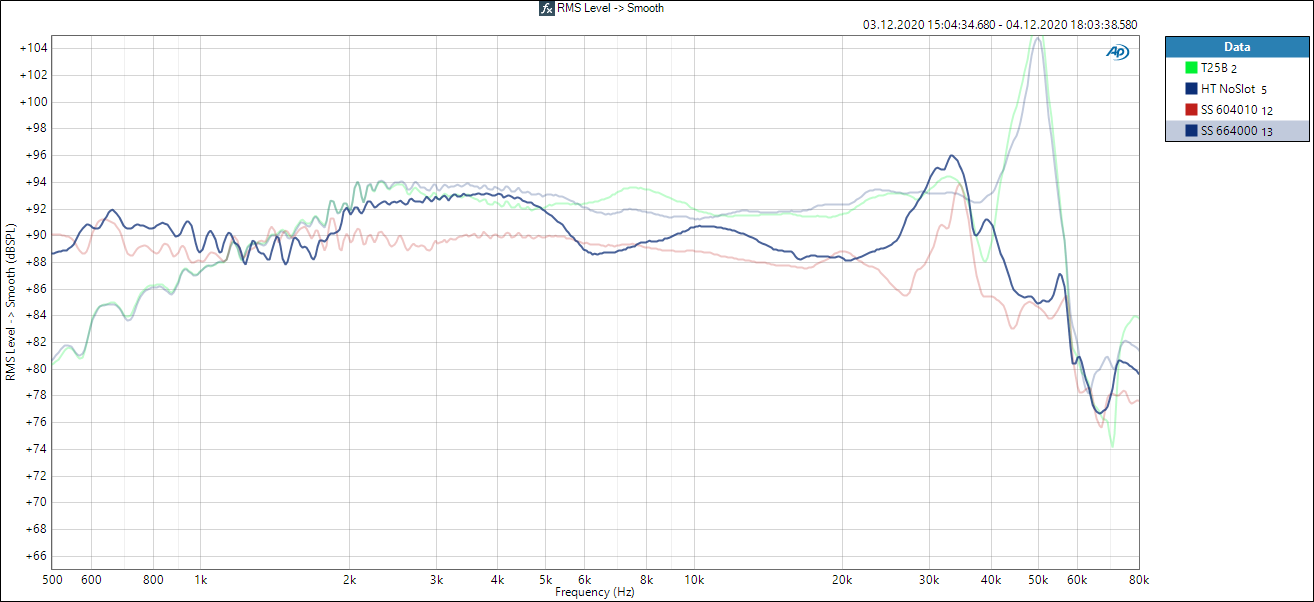Click the AP logo in the graph corner
This screenshot has height=602, width=1314.
pyautogui.click(x=1117, y=52)
